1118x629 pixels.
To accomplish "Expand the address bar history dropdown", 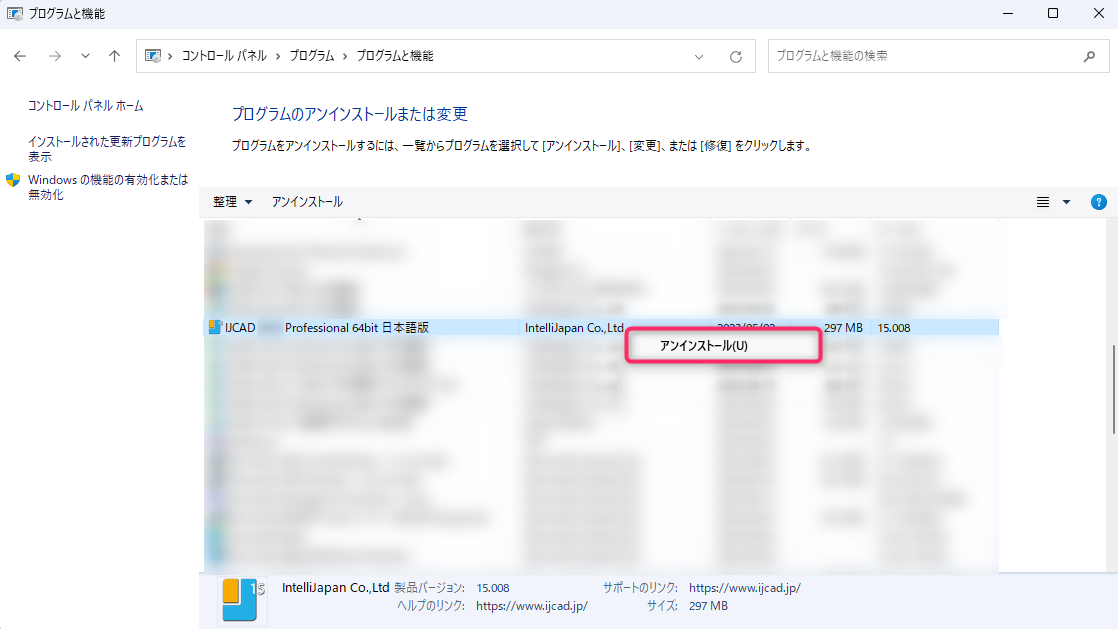I will (699, 56).
